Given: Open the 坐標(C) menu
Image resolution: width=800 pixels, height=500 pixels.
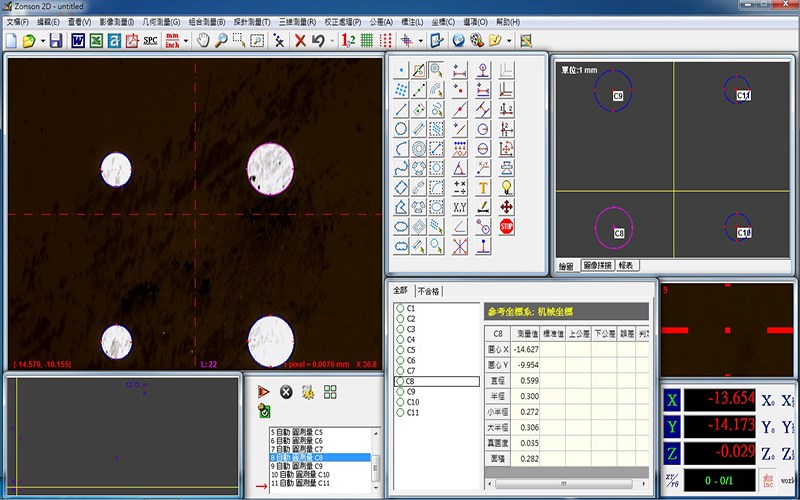Looking at the screenshot, I should click(x=443, y=22).
